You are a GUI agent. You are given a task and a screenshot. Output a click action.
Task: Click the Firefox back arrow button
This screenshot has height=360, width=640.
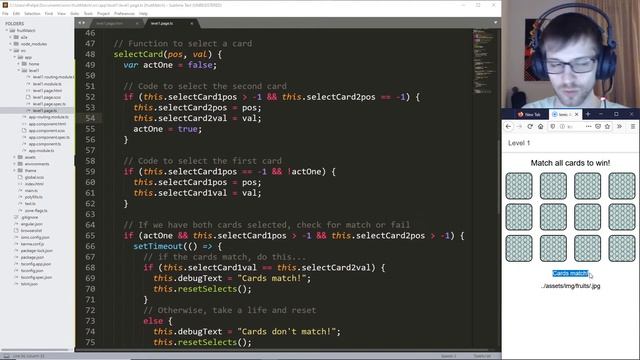(x=508, y=127)
